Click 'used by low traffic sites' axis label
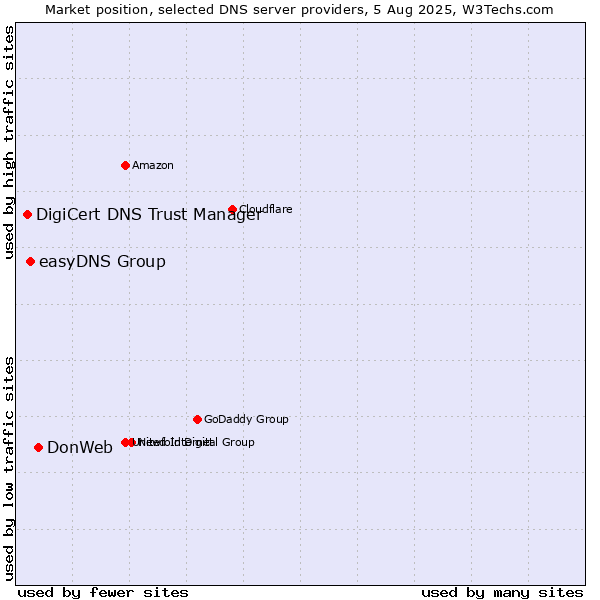Viewport: 600px width, 600px height. point(9,469)
